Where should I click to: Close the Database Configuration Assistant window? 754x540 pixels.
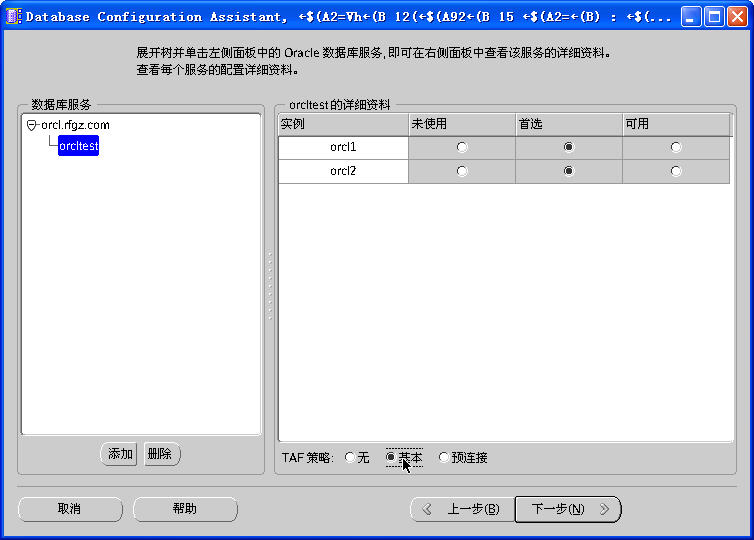737,17
